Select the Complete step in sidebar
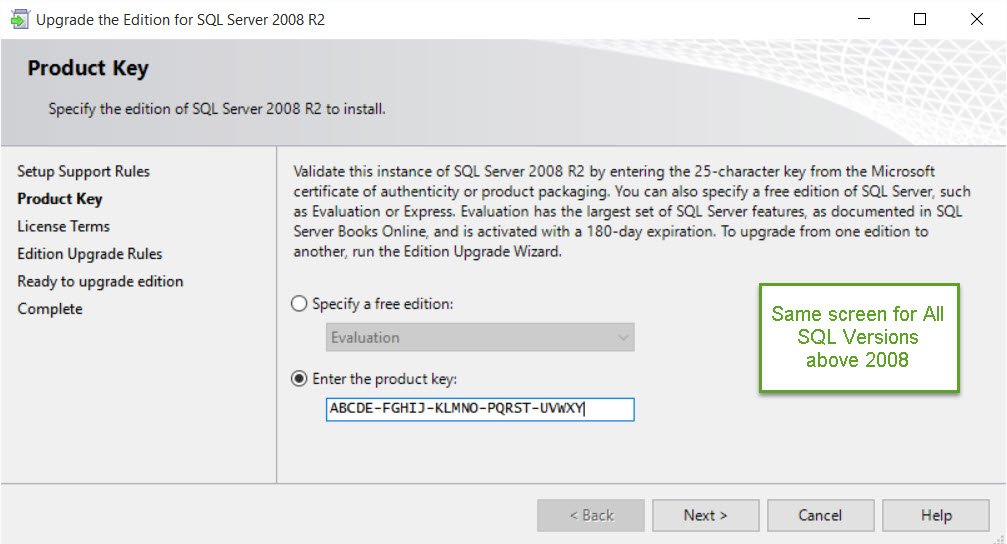The width and height of the screenshot is (1007, 544). 50,309
